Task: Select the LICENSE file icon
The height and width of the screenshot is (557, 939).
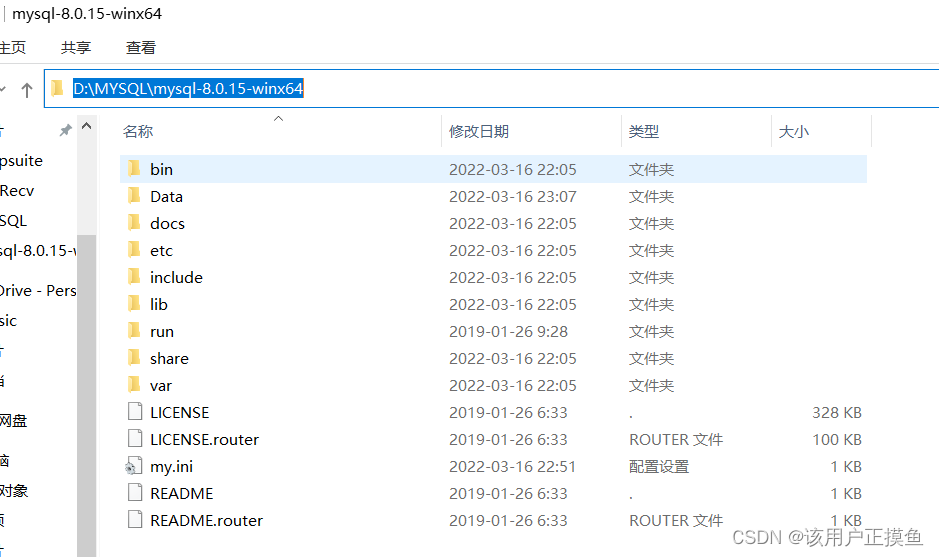Action: pos(135,411)
